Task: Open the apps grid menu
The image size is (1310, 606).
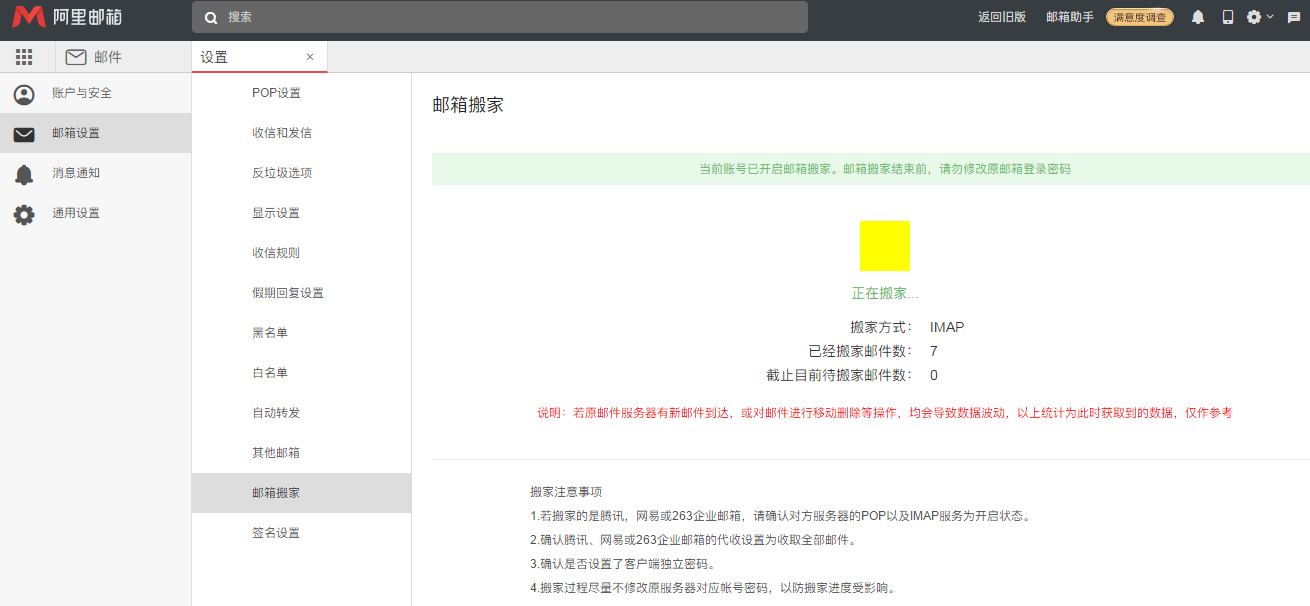Action: 24,57
